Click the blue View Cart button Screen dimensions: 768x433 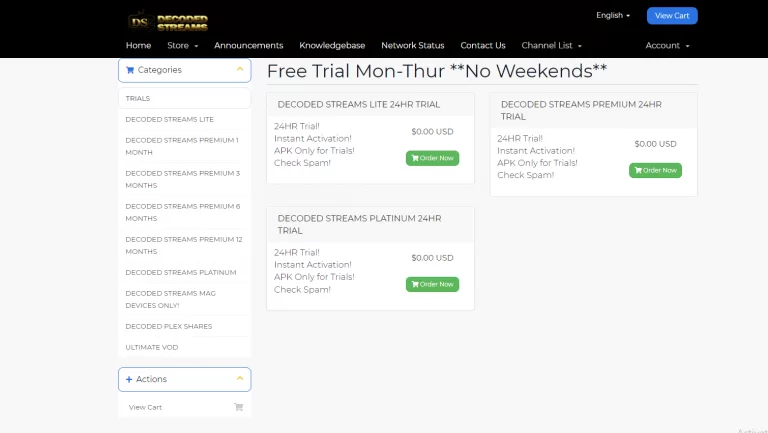pyautogui.click(x=672, y=16)
